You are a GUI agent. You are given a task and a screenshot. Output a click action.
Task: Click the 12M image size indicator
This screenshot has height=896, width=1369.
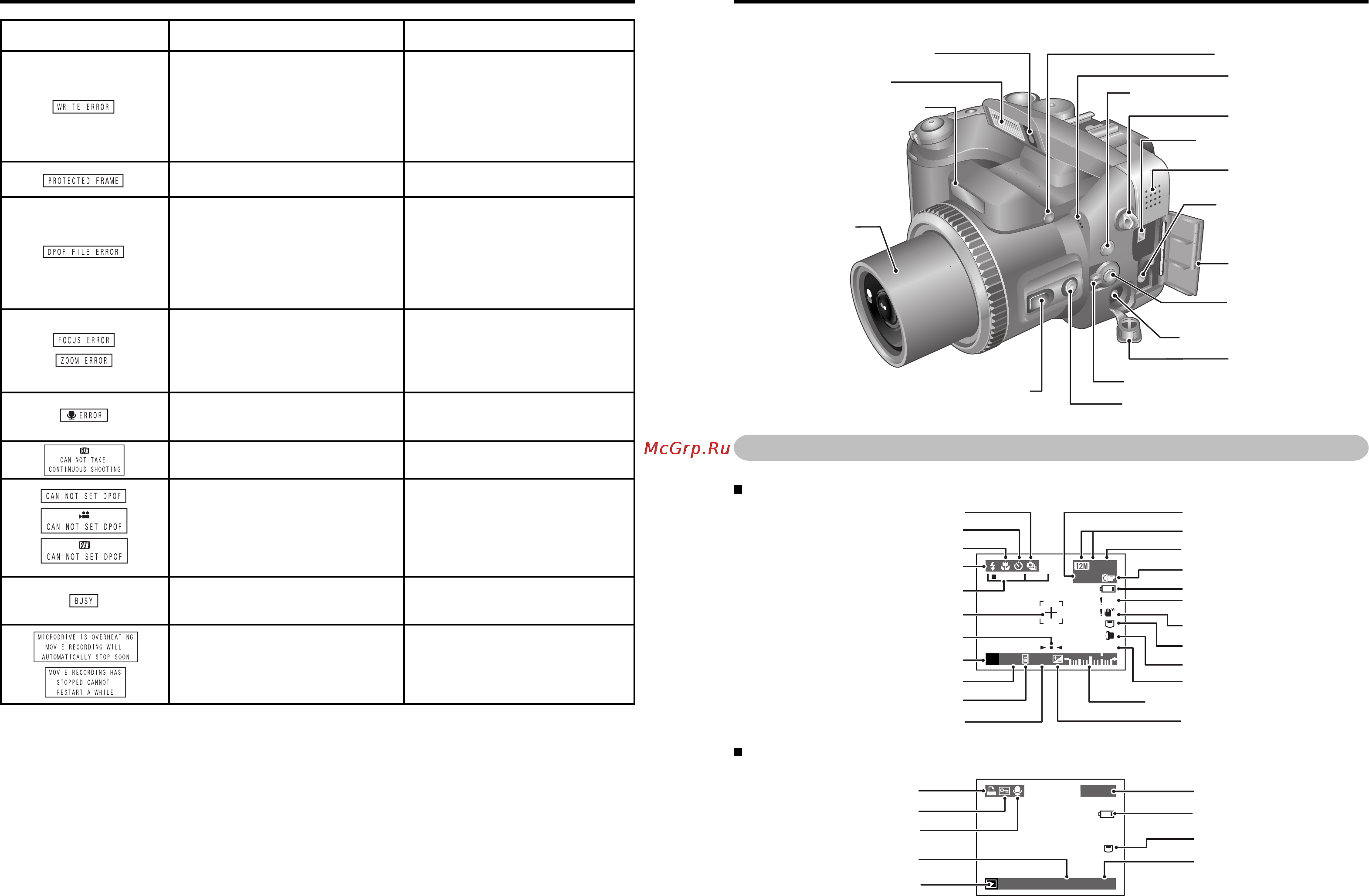[x=1082, y=566]
